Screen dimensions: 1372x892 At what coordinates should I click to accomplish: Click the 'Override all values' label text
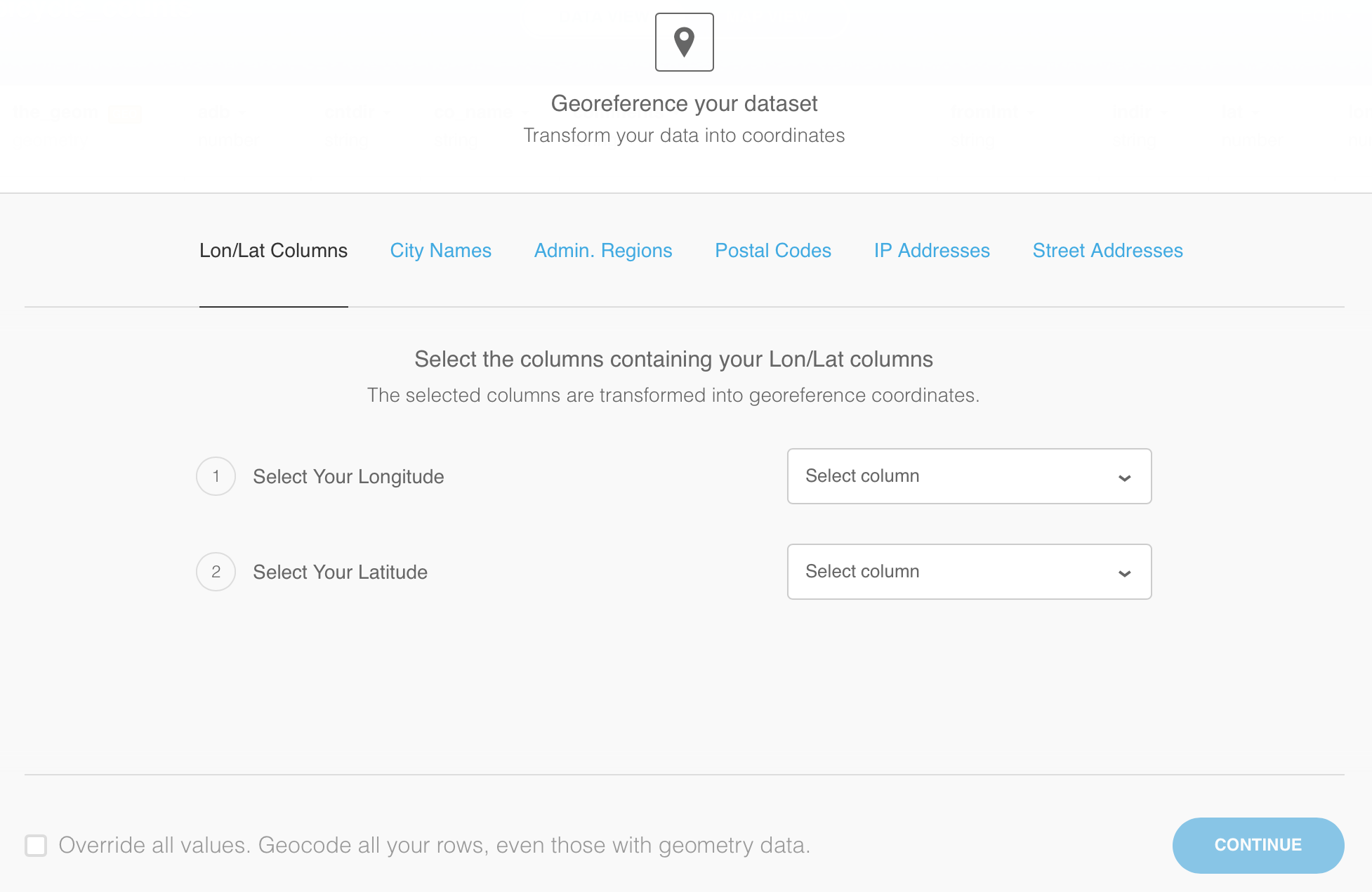coord(434,845)
